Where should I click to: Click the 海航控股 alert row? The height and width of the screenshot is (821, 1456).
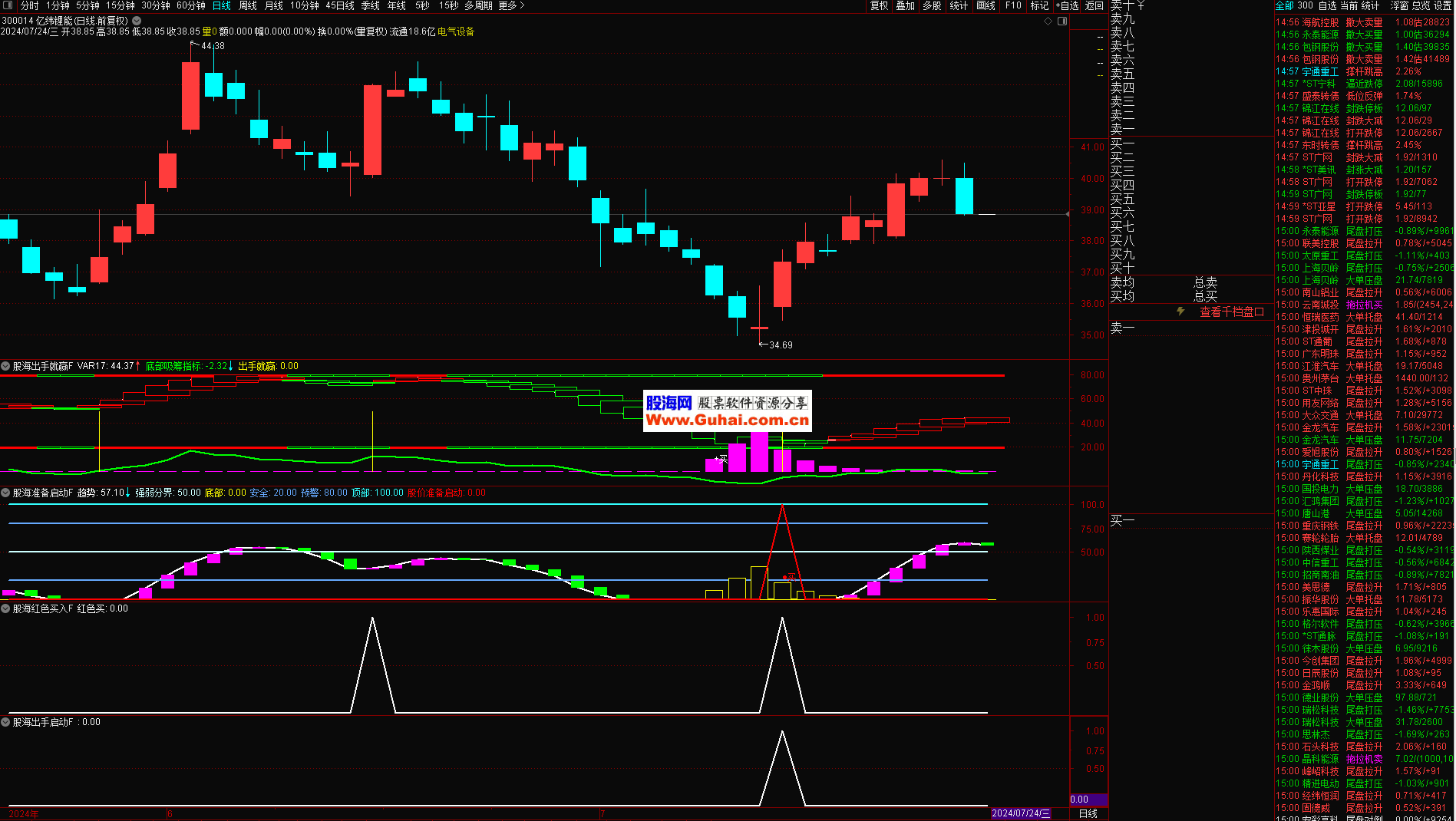pos(1363,22)
